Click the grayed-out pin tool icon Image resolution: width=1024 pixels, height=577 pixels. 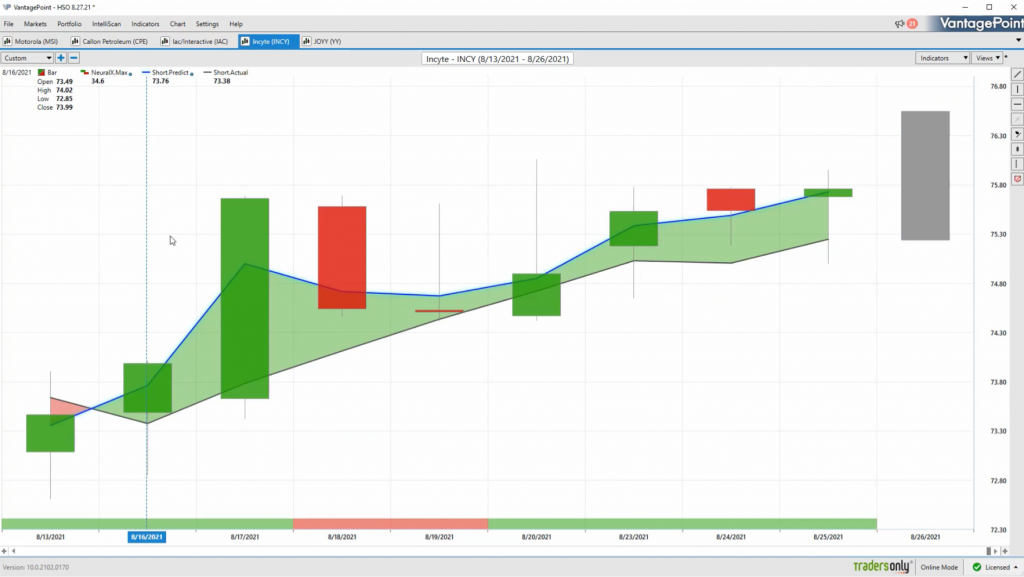point(1017,119)
